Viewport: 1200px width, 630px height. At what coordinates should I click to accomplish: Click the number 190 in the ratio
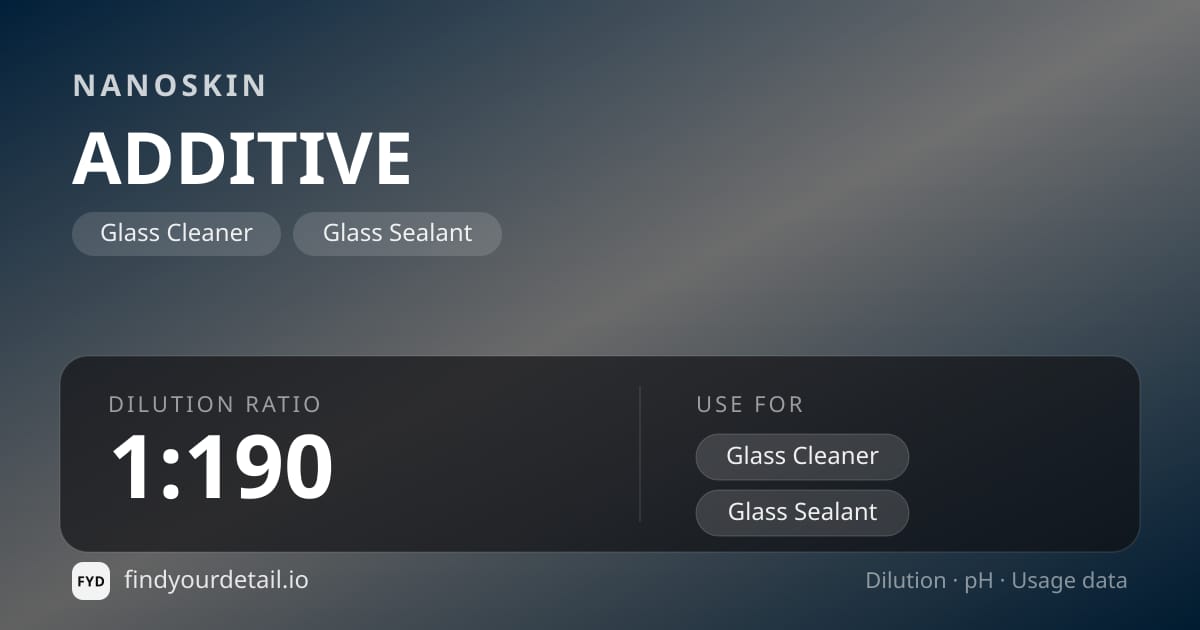coord(260,467)
